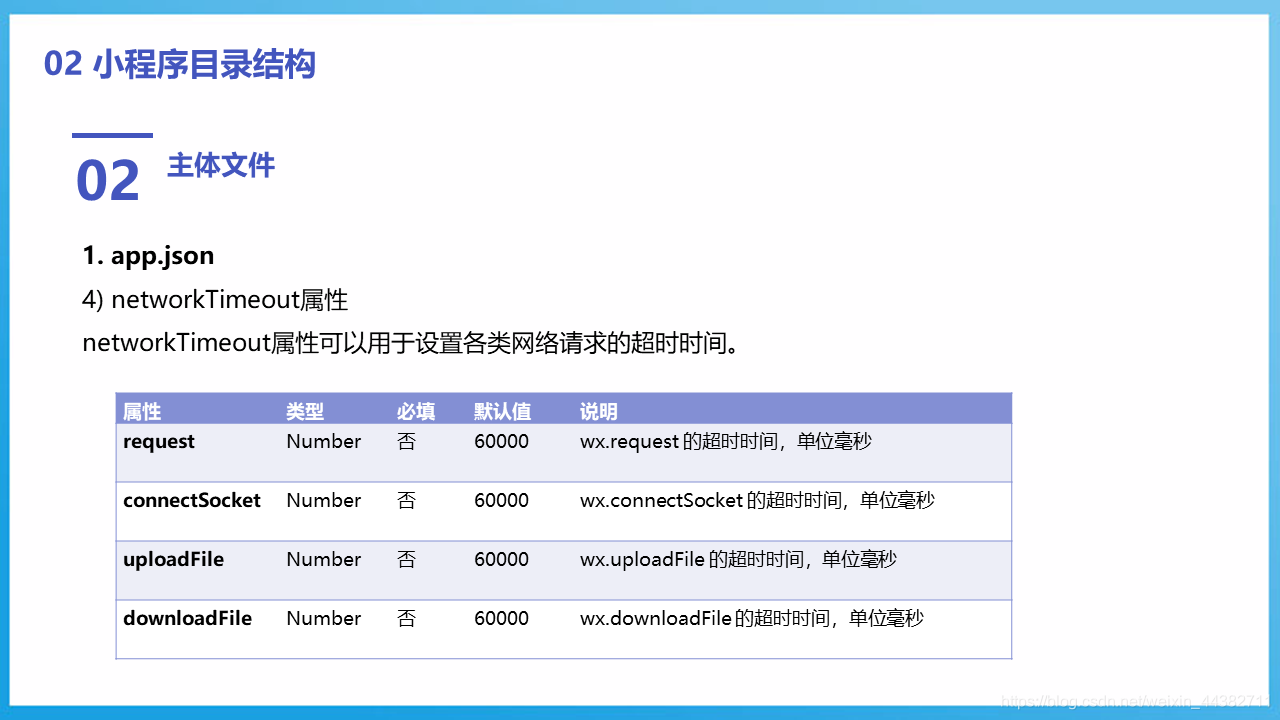1280x720 pixels.
Task: Select the '1. app.json' heading
Action: click(148, 255)
